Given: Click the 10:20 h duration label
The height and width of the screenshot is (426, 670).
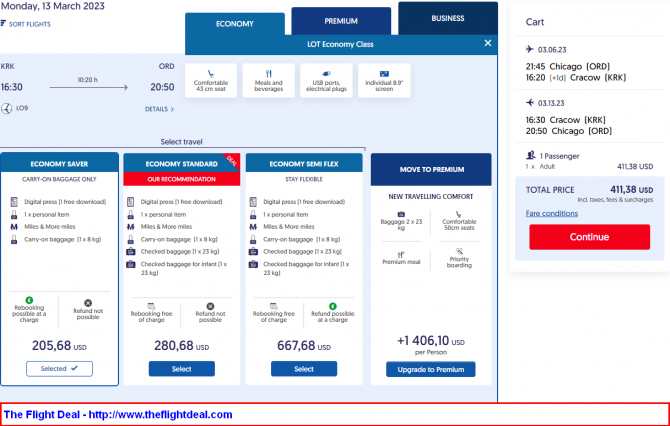Looking at the screenshot, I should click(88, 80).
